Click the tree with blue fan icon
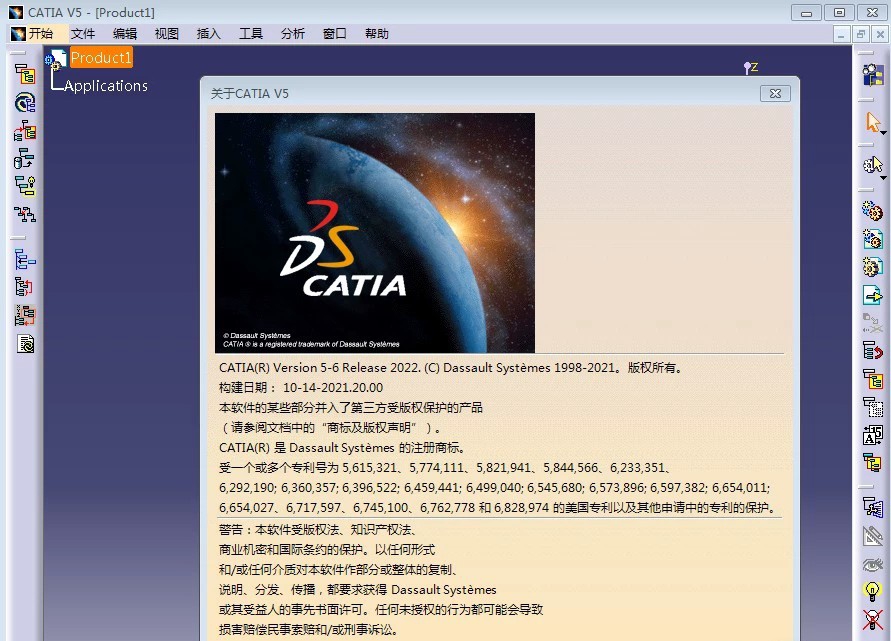Viewport: 891px width, 641px height. click(x=873, y=507)
